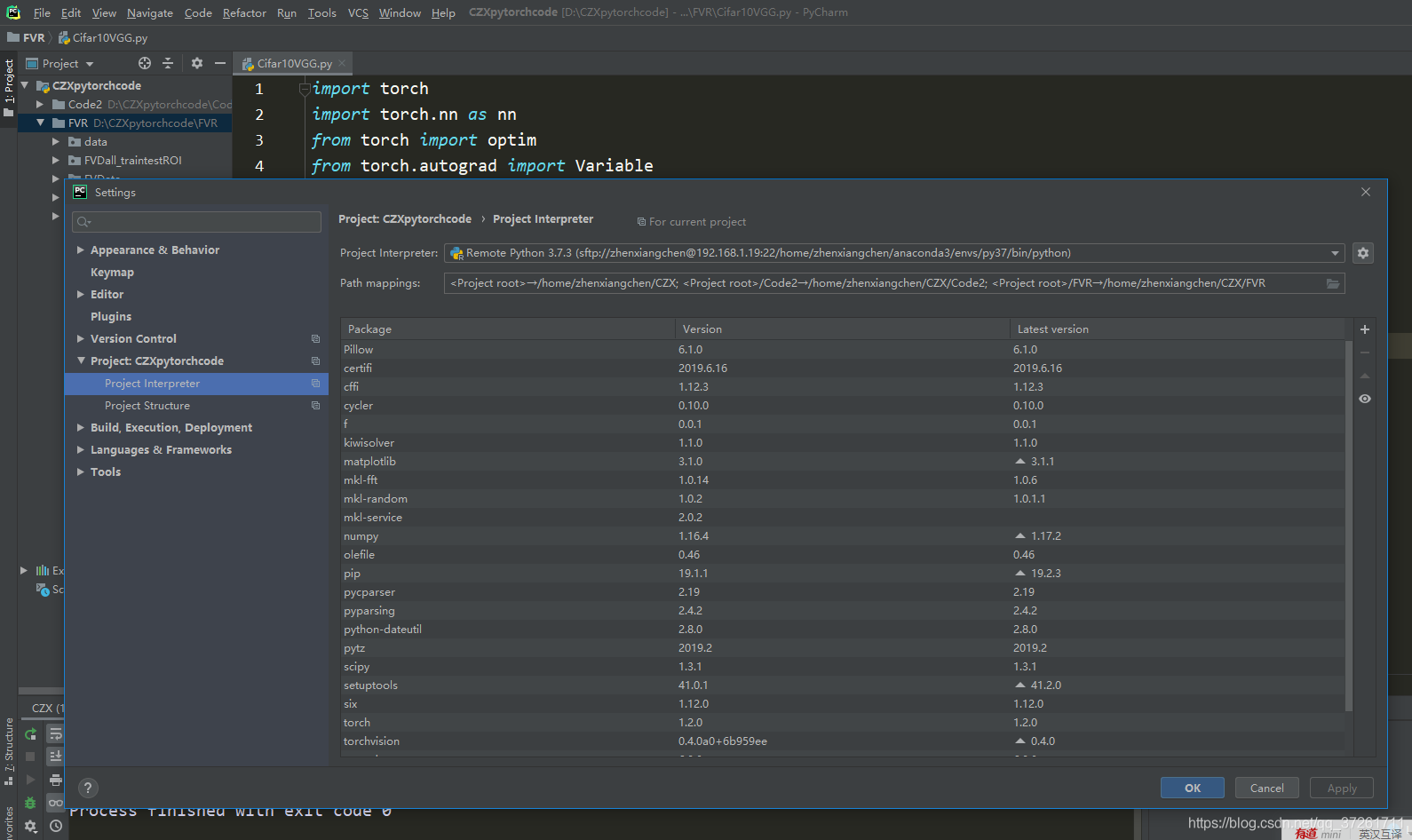Click the Apply button
Image resolution: width=1412 pixels, height=840 pixels.
1342,788
